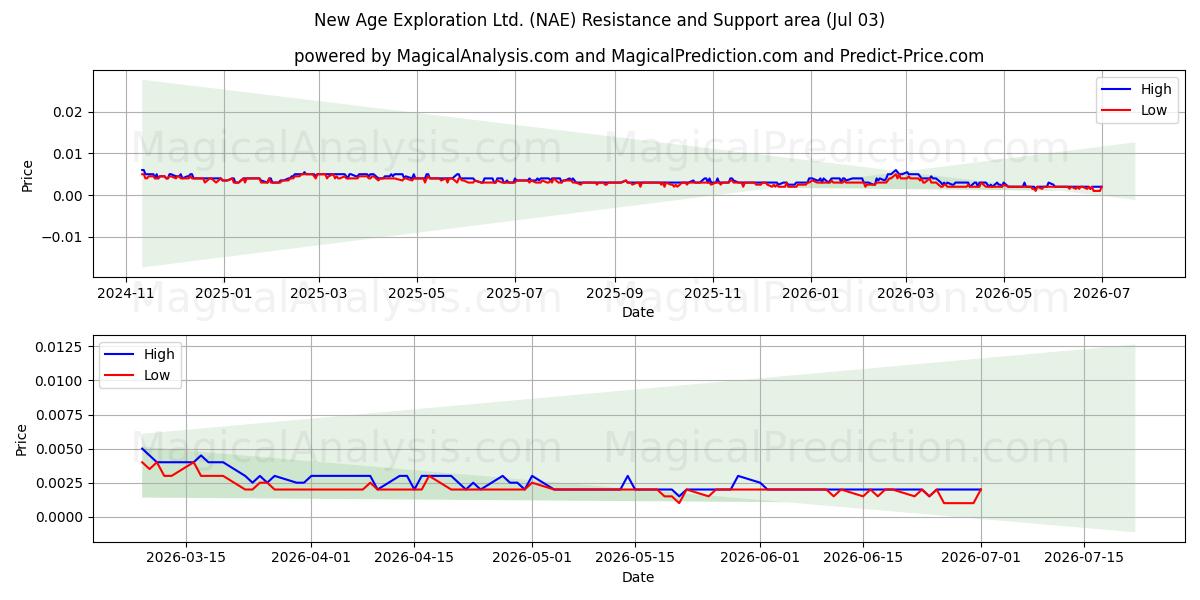
Task: Click the '2026-04-01' tick label on the bottom chart
Action: 311,558
